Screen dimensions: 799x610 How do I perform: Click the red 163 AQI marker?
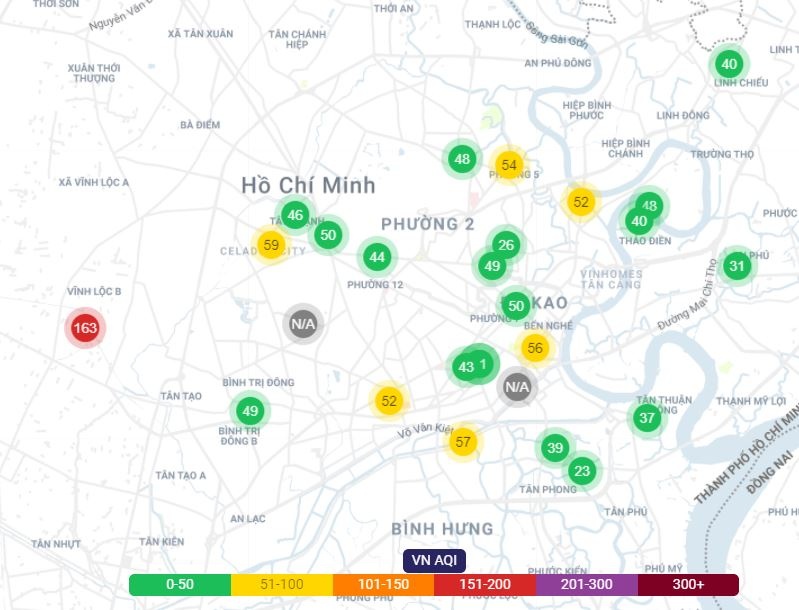coord(85,328)
